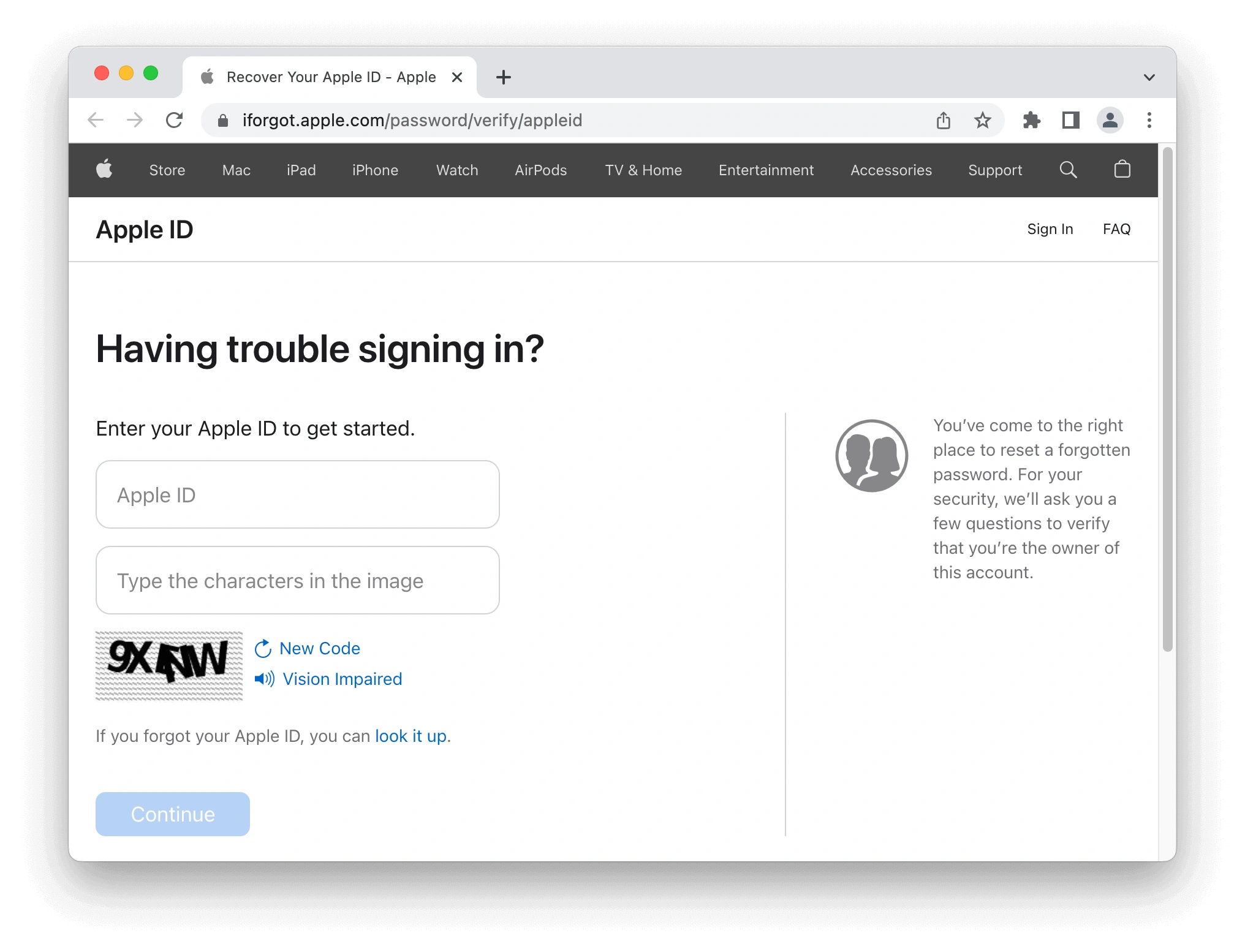Click the browser extensions puzzle icon
Screen dimensions: 1245x952
coord(1032,120)
